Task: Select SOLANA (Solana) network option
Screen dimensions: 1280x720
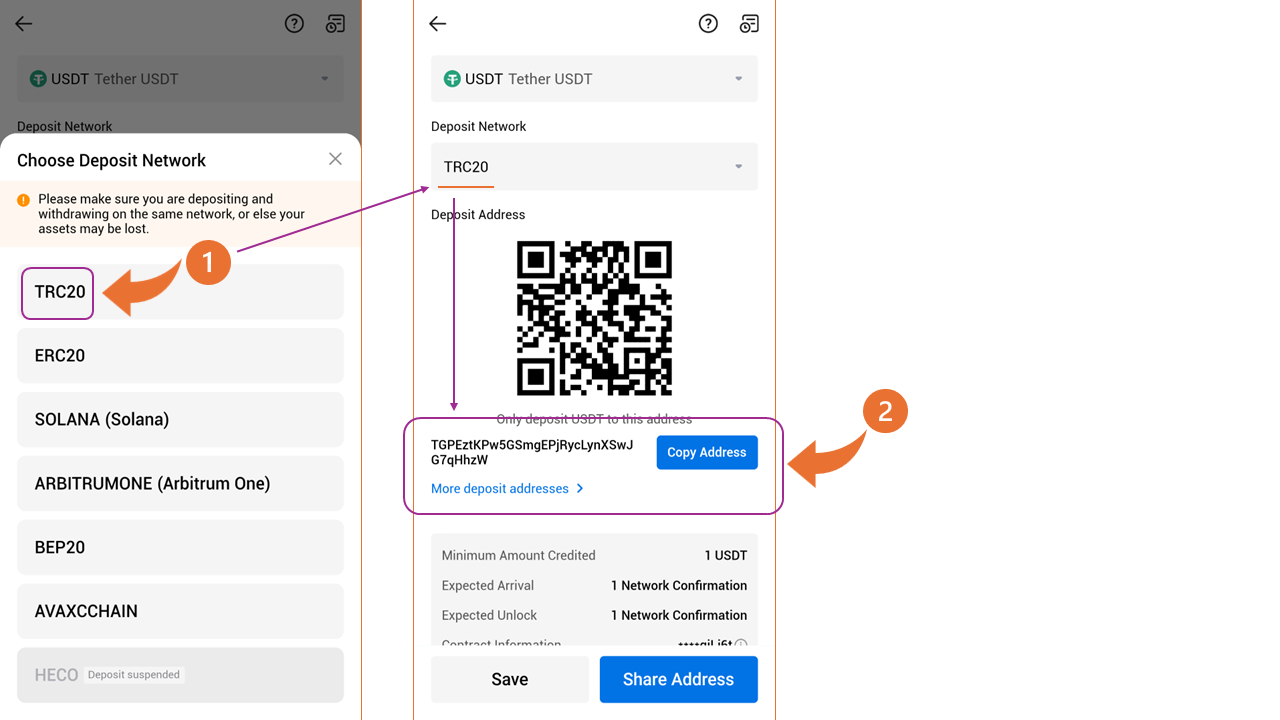Action: (x=180, y=420)
